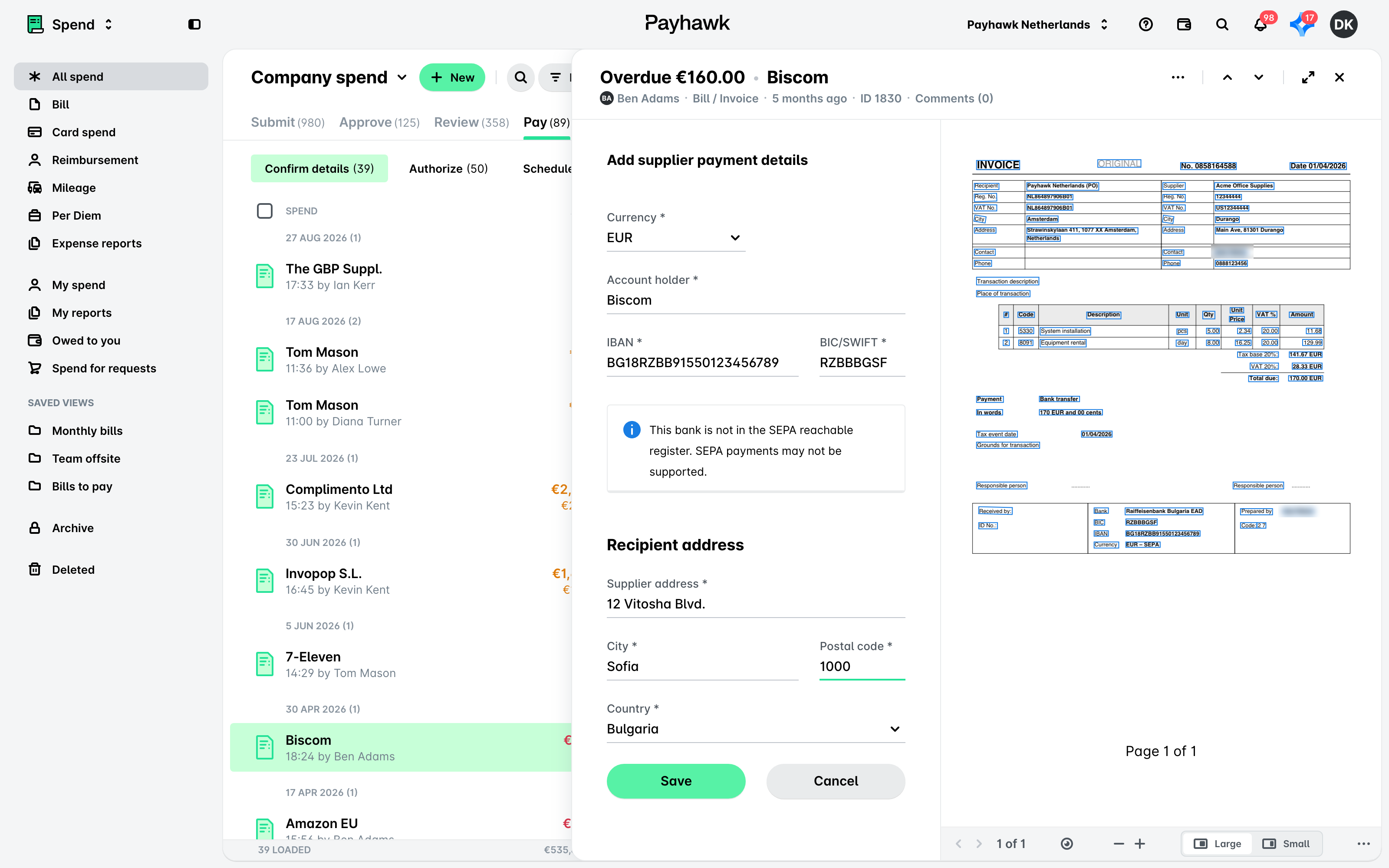This screenshot has width=1389, height=868.
Task: Open the wallet icon in top bar
Action: coord(1184,25)
